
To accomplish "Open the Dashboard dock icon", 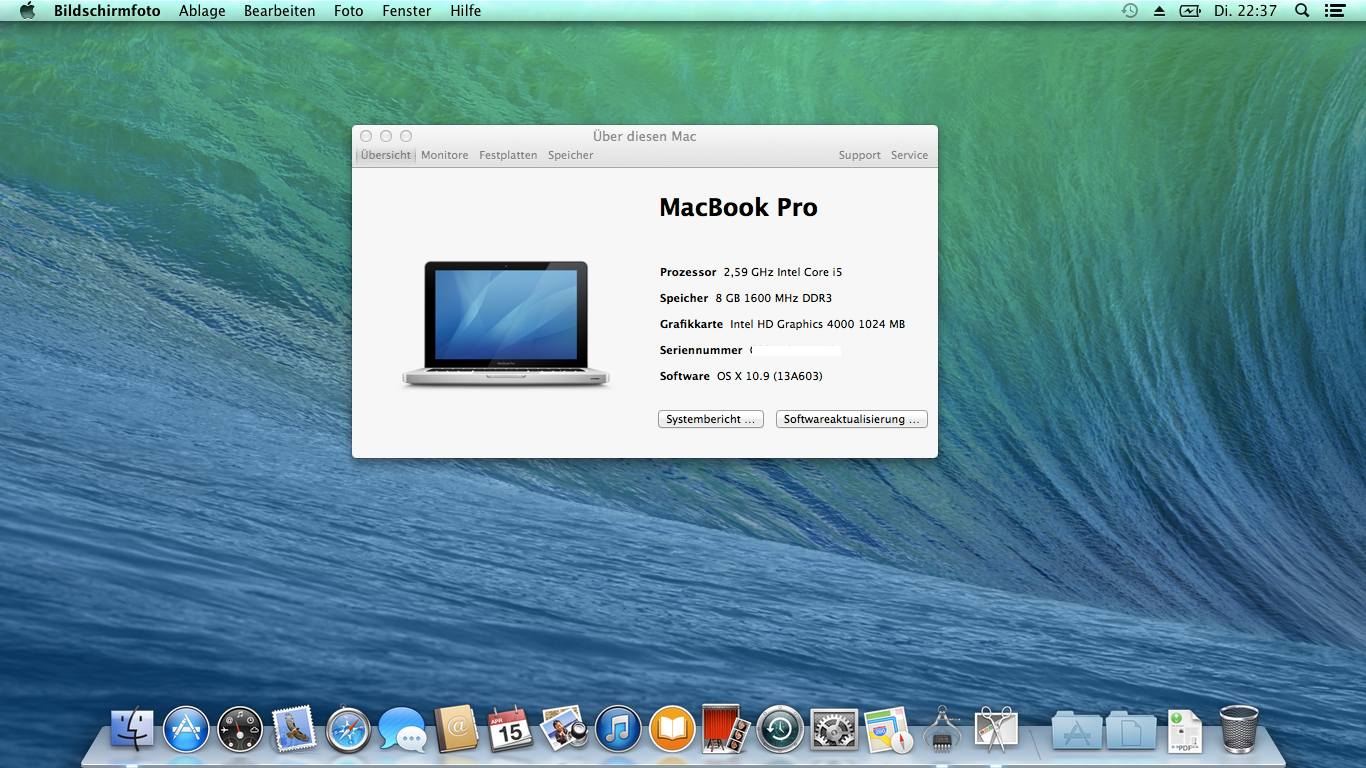I will tap(240, 729).
